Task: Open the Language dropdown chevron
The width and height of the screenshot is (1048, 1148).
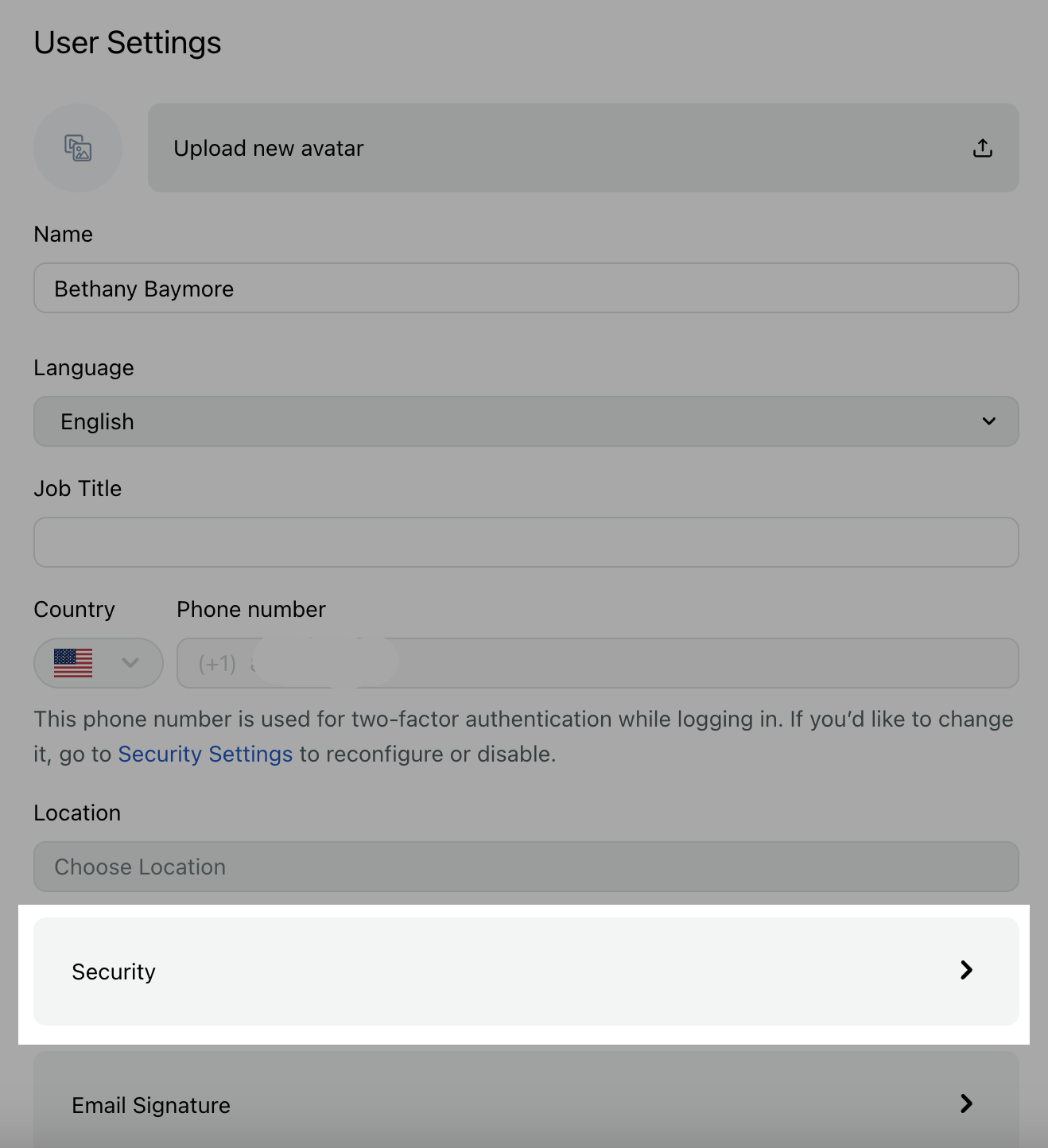Action: (x=989, y=421)
